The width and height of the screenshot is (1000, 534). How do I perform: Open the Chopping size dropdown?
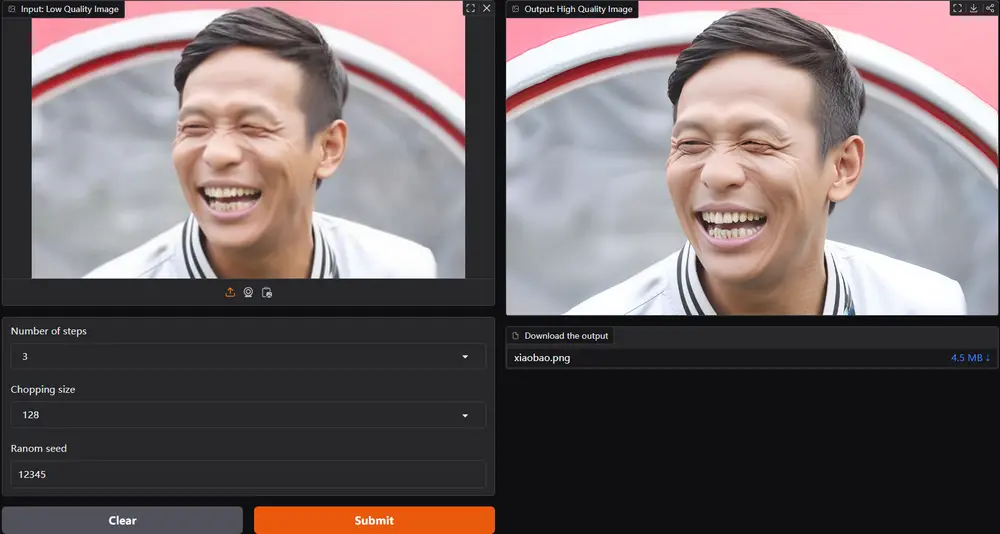248,415
